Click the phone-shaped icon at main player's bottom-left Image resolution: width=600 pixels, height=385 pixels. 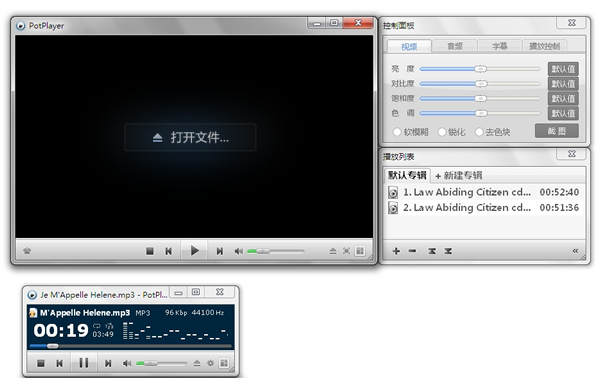[x=27, y=251]
